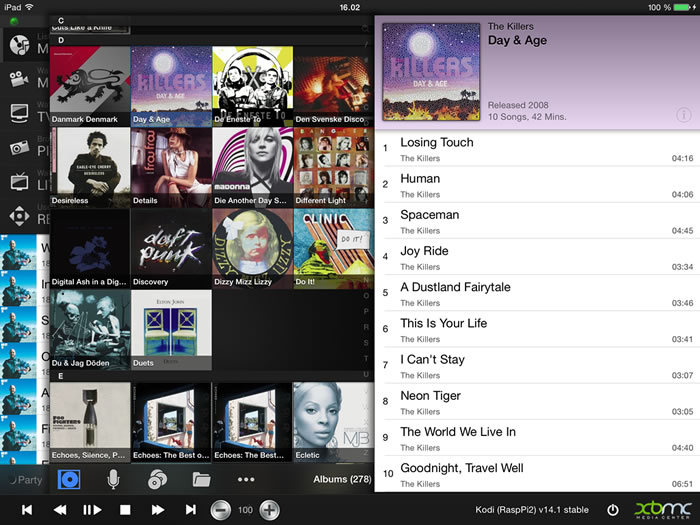Open Elton John Duets album
The width and height of the screenshot is (700, 525).
point(171,330)
